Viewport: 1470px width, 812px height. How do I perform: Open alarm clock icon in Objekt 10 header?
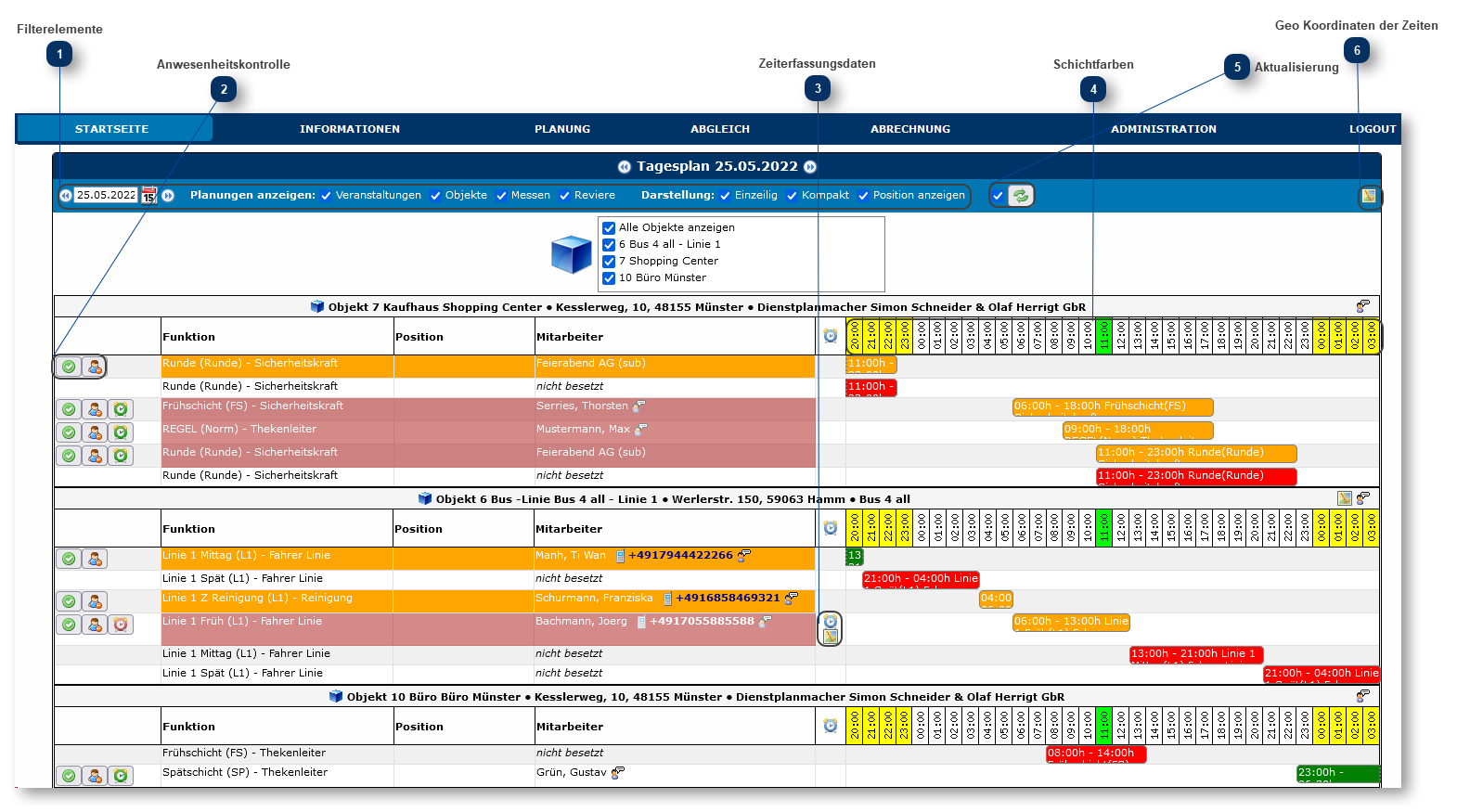pyautogui.click(x=831, y=726)
